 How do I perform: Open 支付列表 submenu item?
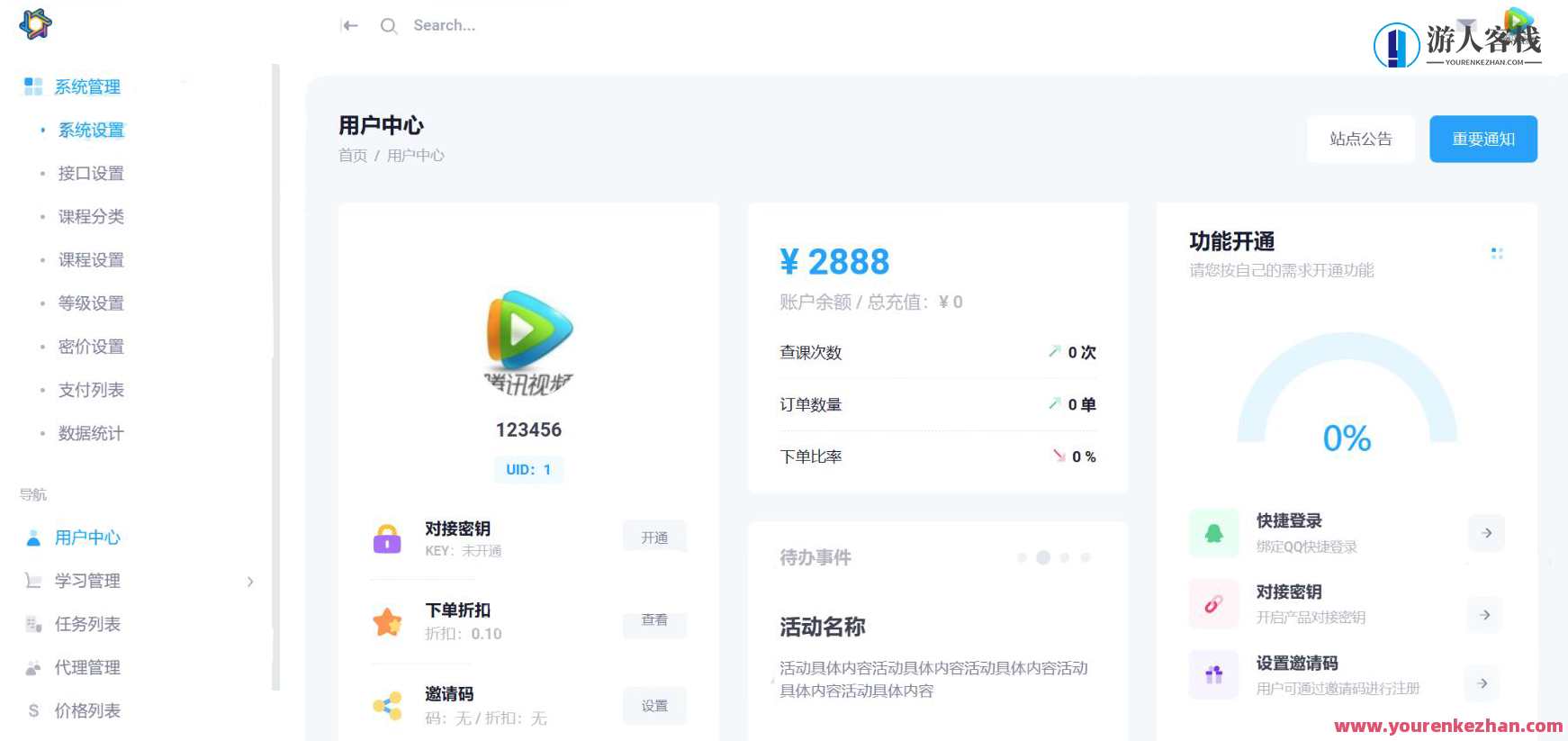(91, 390)
